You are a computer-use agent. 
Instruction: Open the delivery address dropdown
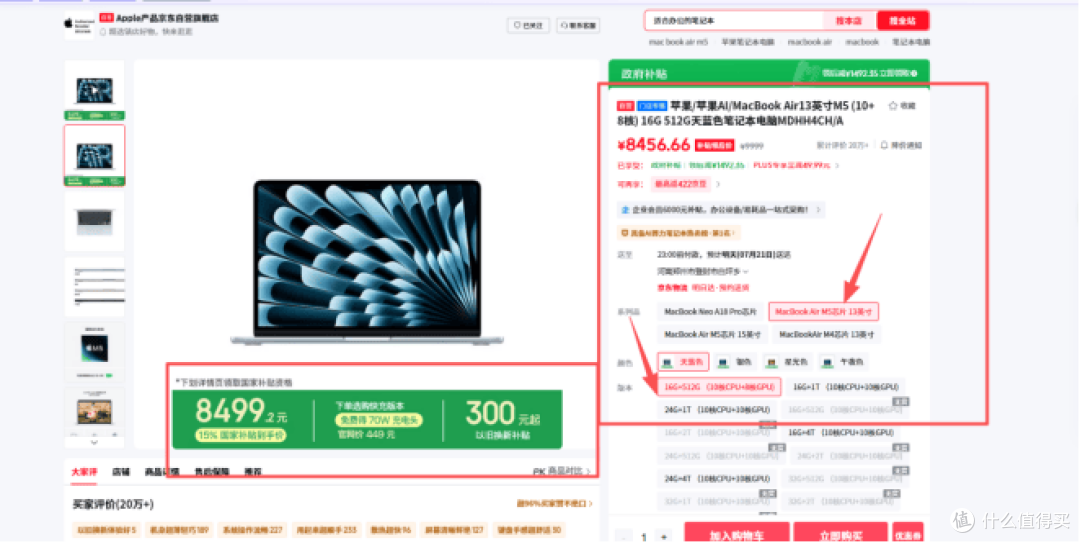703,272
